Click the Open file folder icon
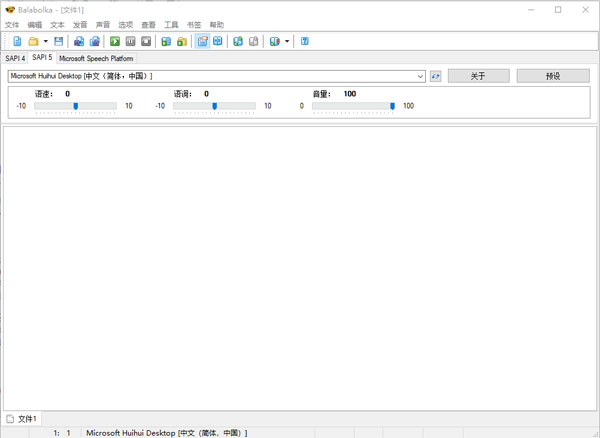The width and height of the screenshot is (600, 438). tap(34, 41)
